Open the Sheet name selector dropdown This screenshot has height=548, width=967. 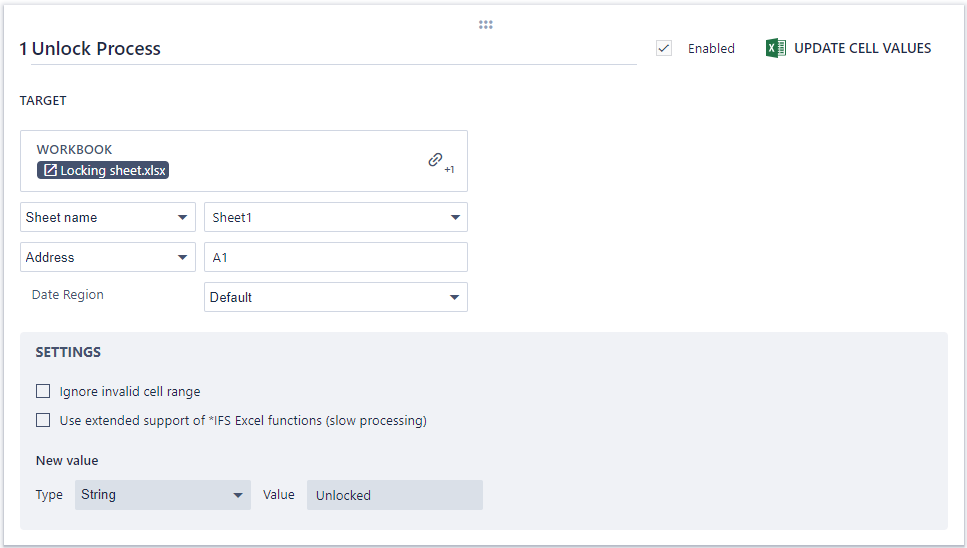108,217
